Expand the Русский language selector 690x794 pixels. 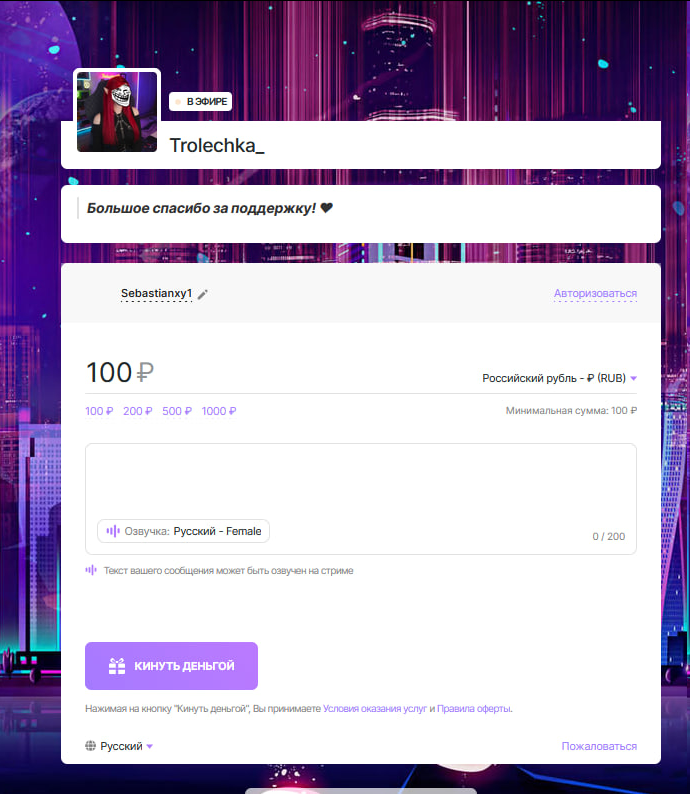tap(119, 746)
